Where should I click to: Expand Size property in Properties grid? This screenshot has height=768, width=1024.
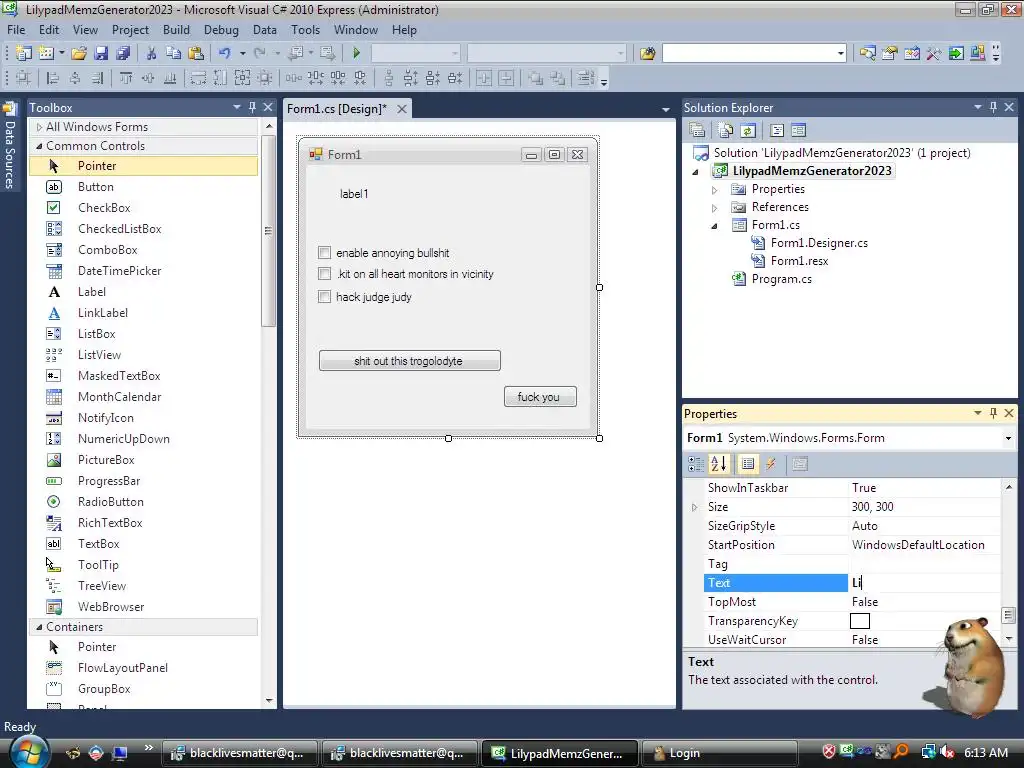694,507
